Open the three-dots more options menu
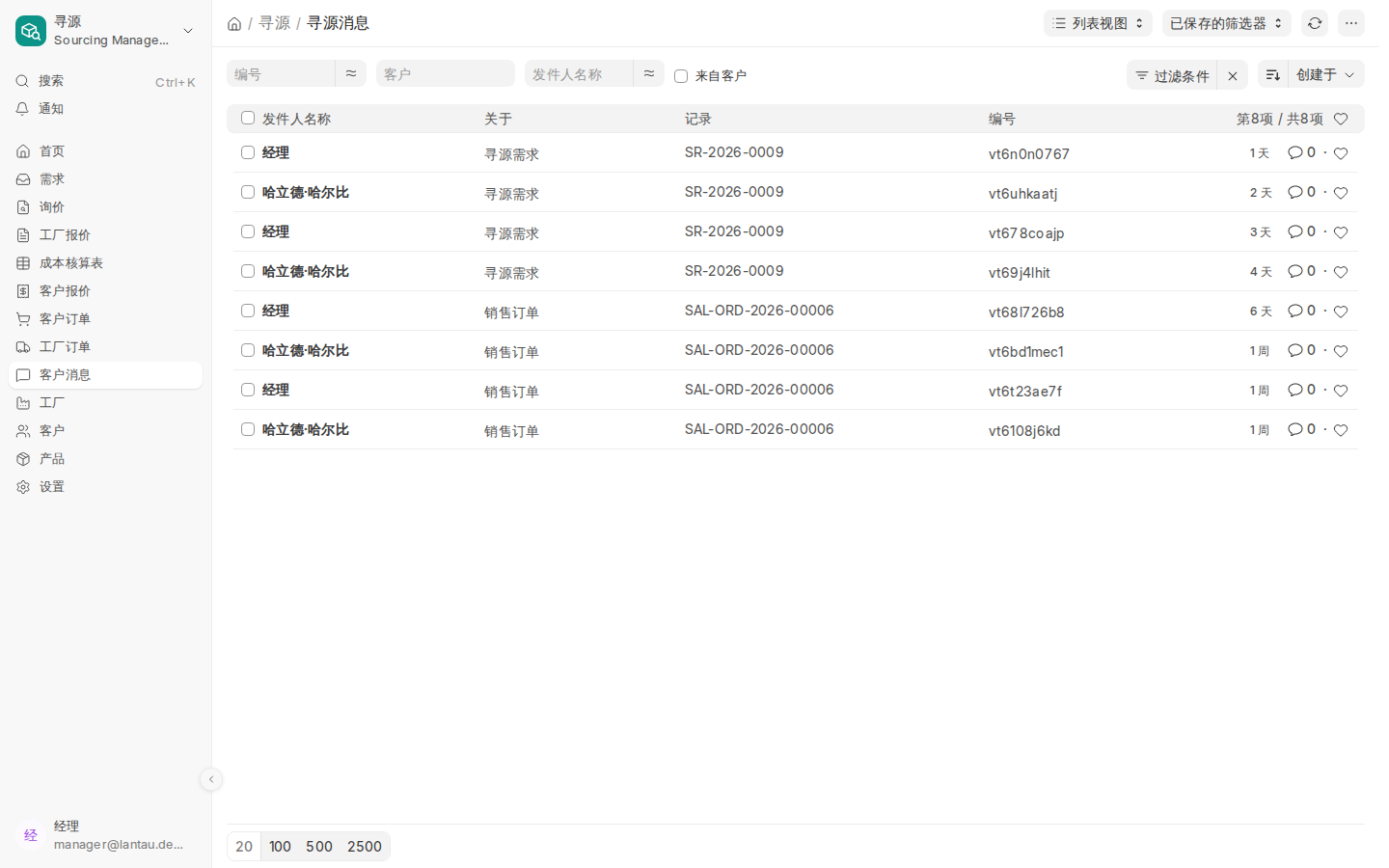1389x868 pixels. [x=1351, y=23]
